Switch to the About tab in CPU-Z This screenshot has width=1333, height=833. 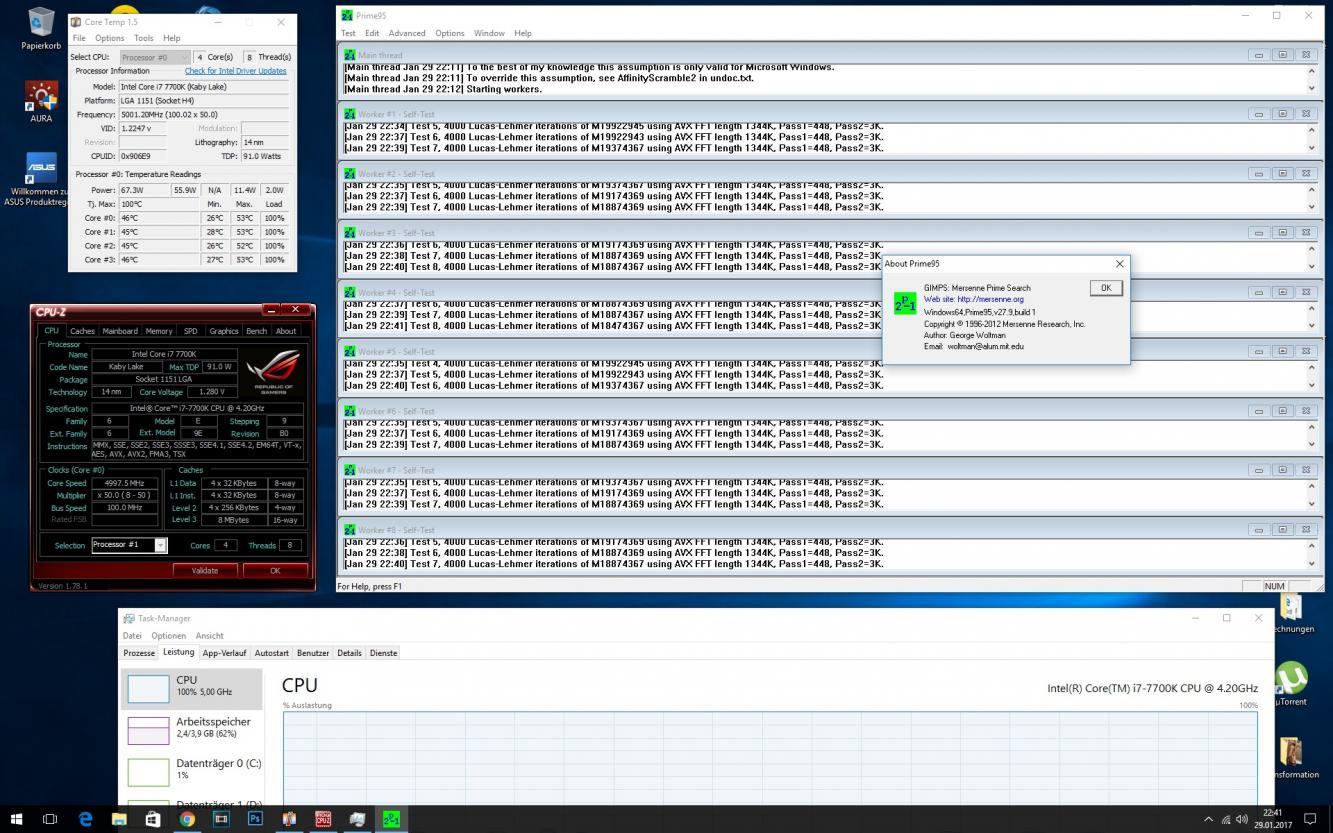click(x=286, y=331)
